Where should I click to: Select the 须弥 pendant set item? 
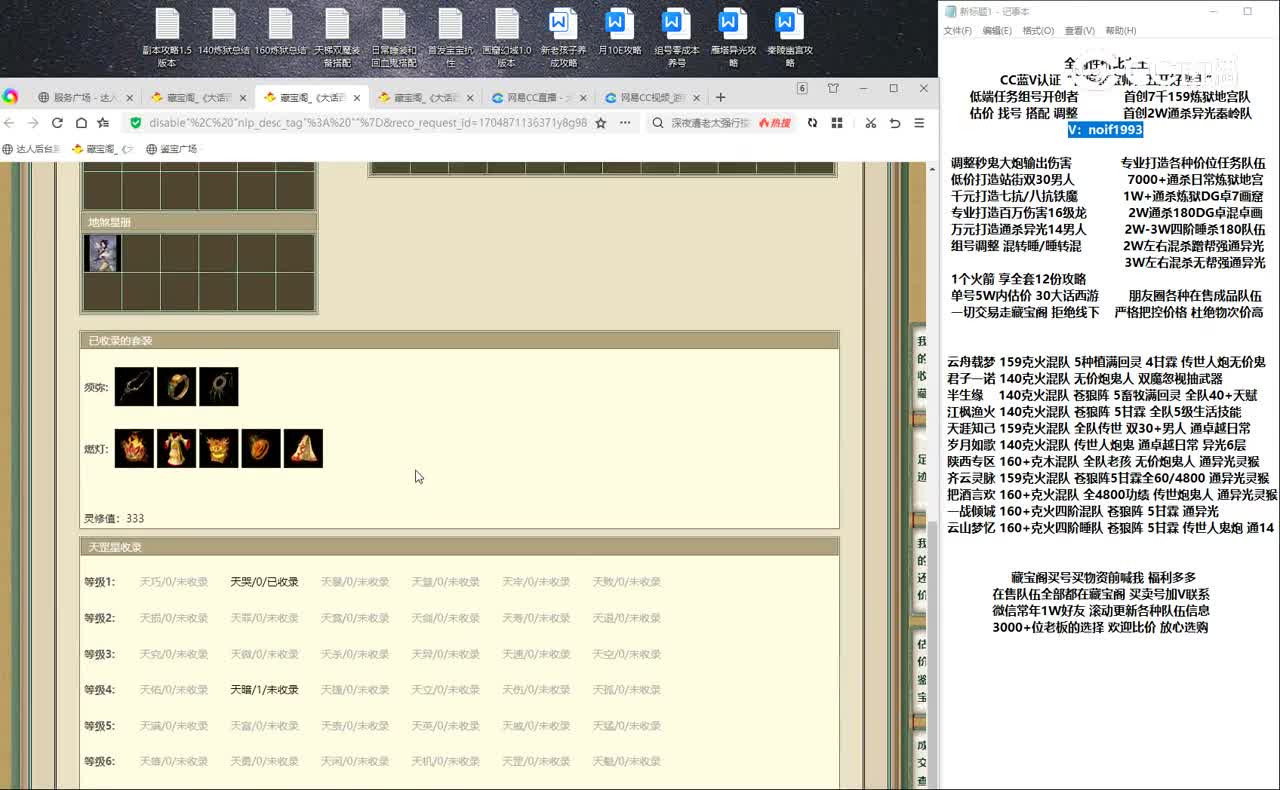[x=219, y=387]
